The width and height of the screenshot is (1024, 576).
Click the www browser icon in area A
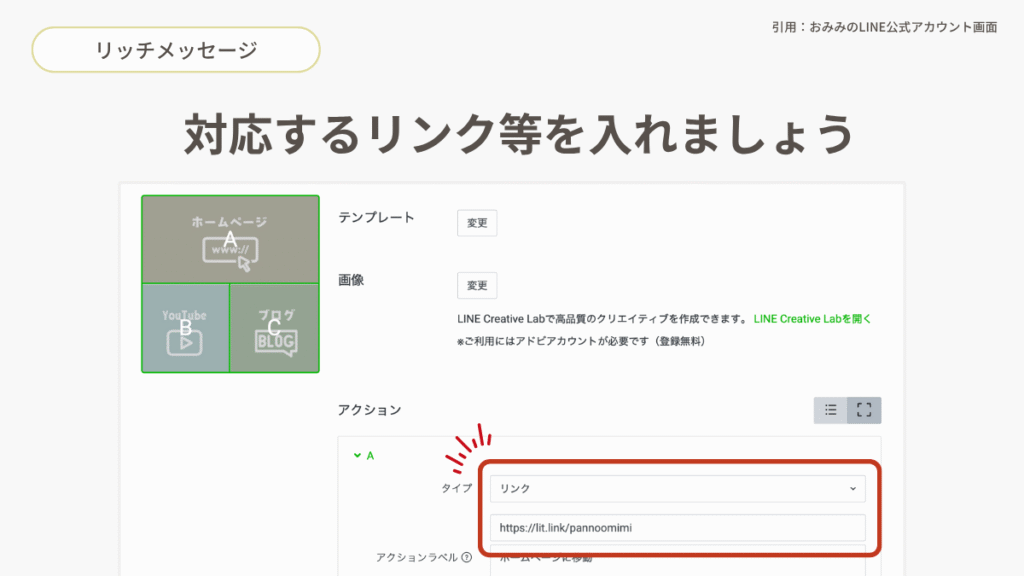[230, 252]
